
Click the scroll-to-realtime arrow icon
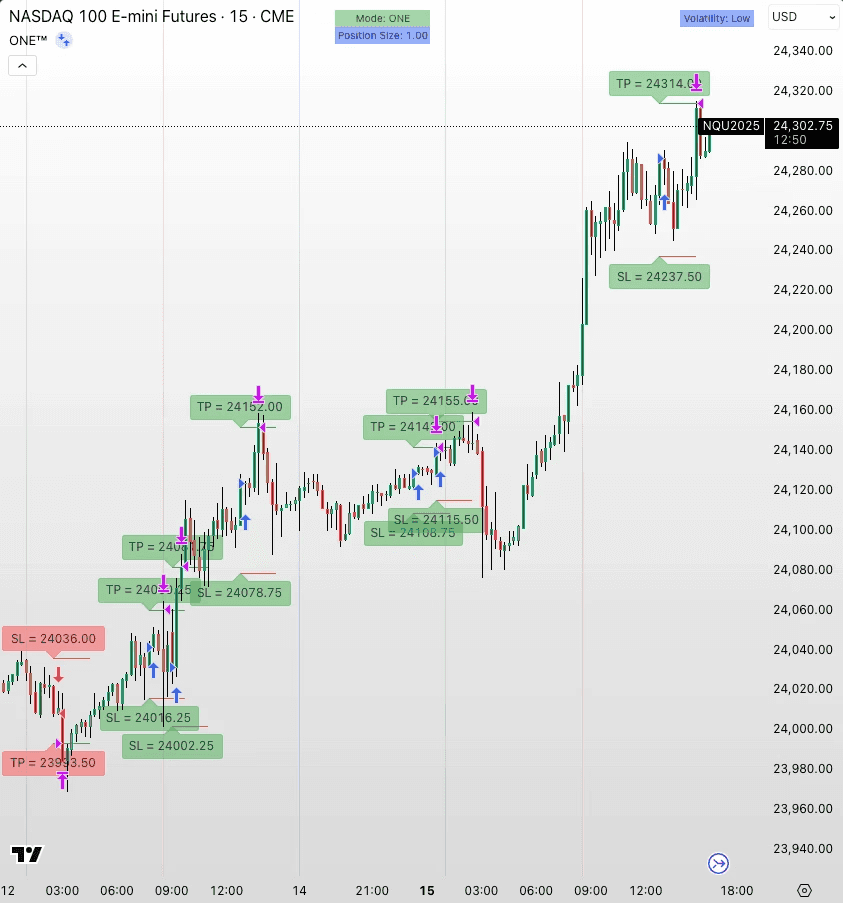pyautogui.click(x=717, y=863)
